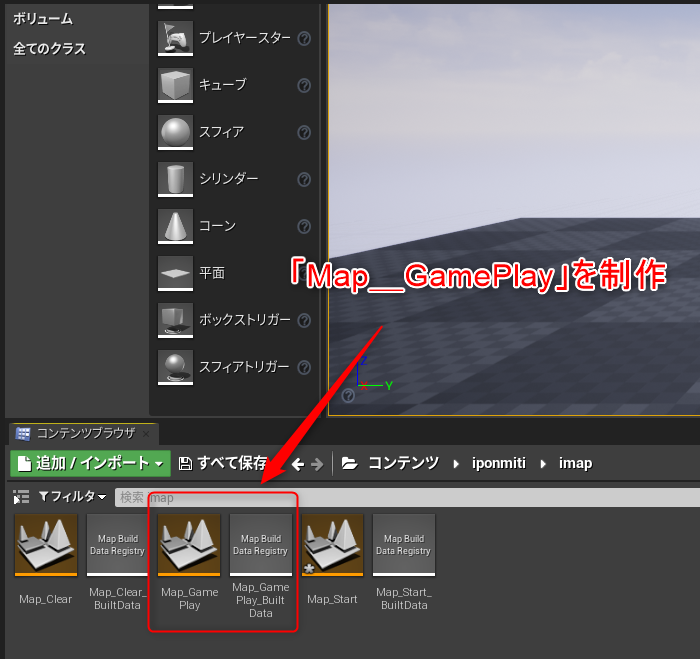The image size is (700, 659).
Task: Select the Map_GamePlay map thumbnail
Action: (x=189, y=545)
